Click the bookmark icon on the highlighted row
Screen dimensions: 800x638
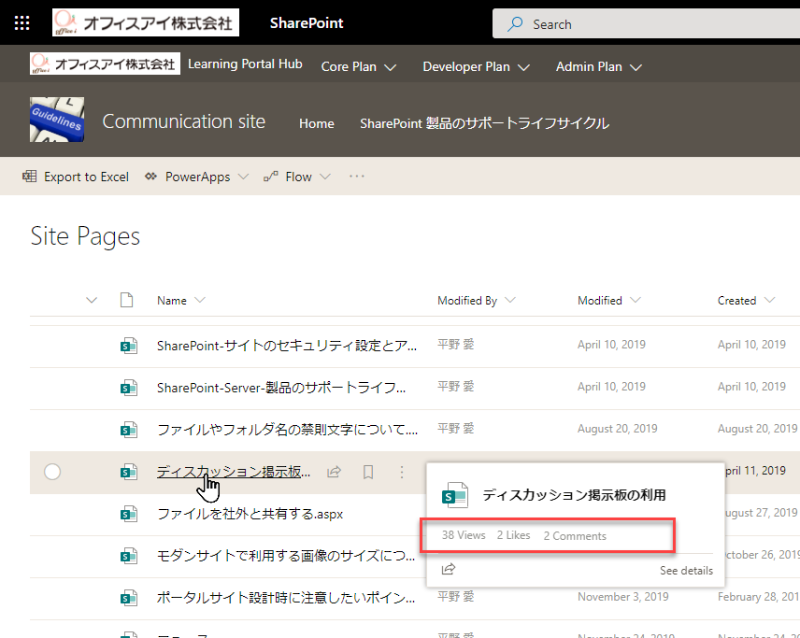pos(368,472)
